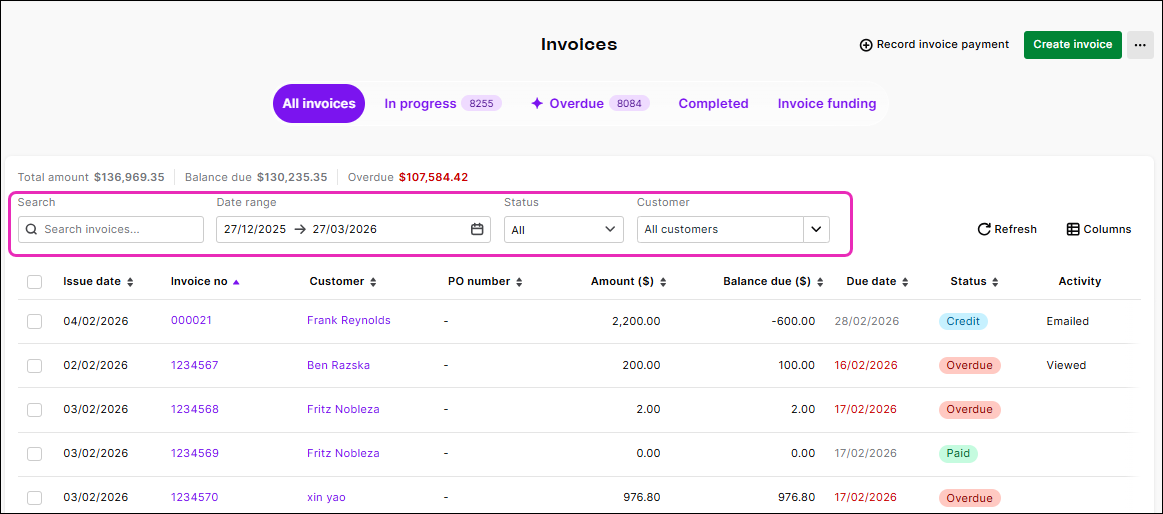Sort by the Amount ($) column arrows
The width and height of the screenshot is (1163, 514).
663,282
